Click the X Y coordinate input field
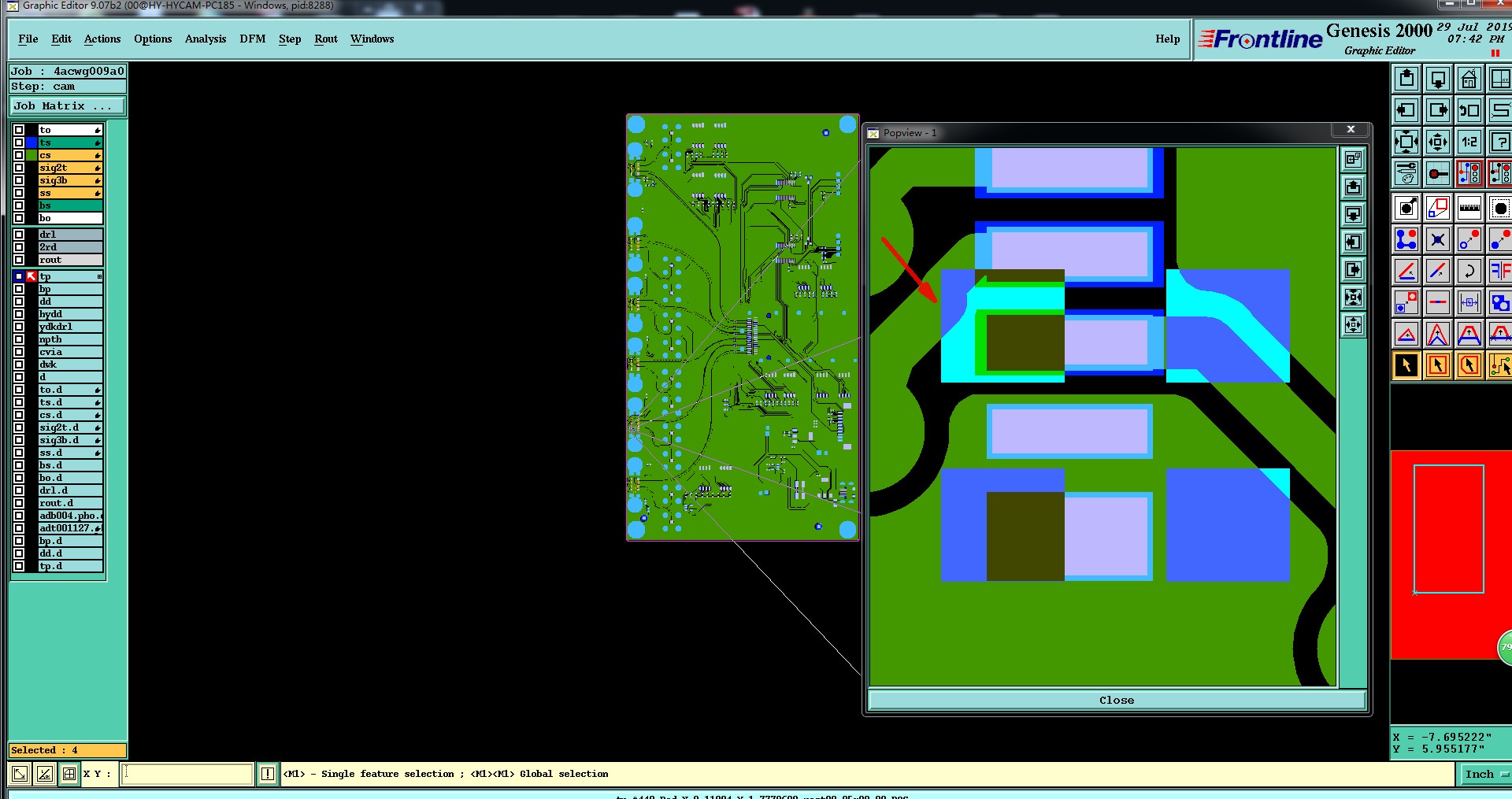 coord(187,774)
